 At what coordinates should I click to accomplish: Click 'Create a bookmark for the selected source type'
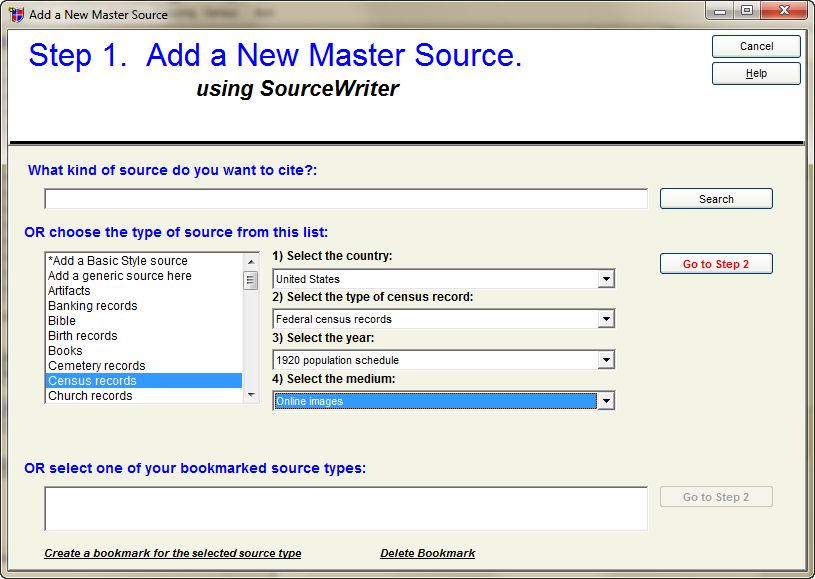click(x=173, y=553)
